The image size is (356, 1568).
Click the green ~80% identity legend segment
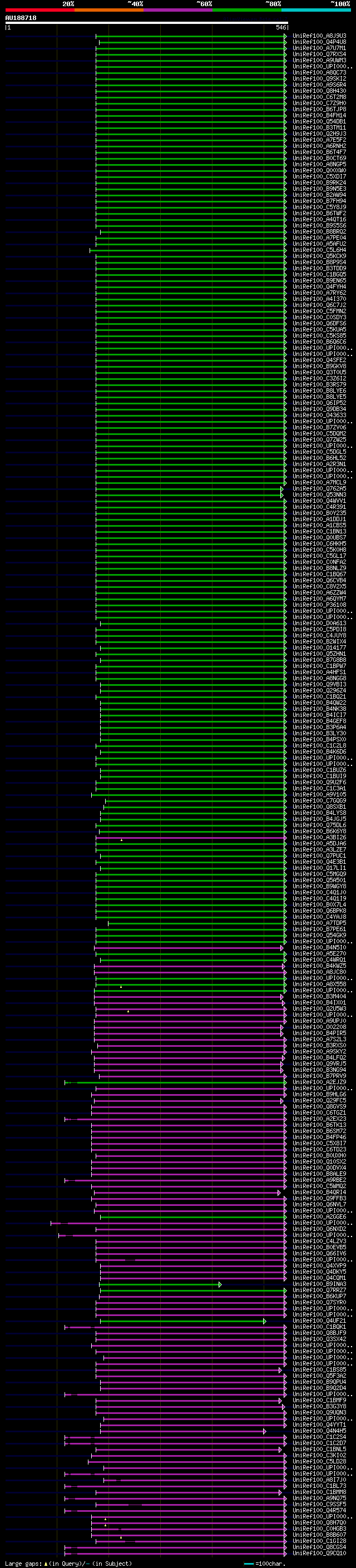tap(247, 10)
